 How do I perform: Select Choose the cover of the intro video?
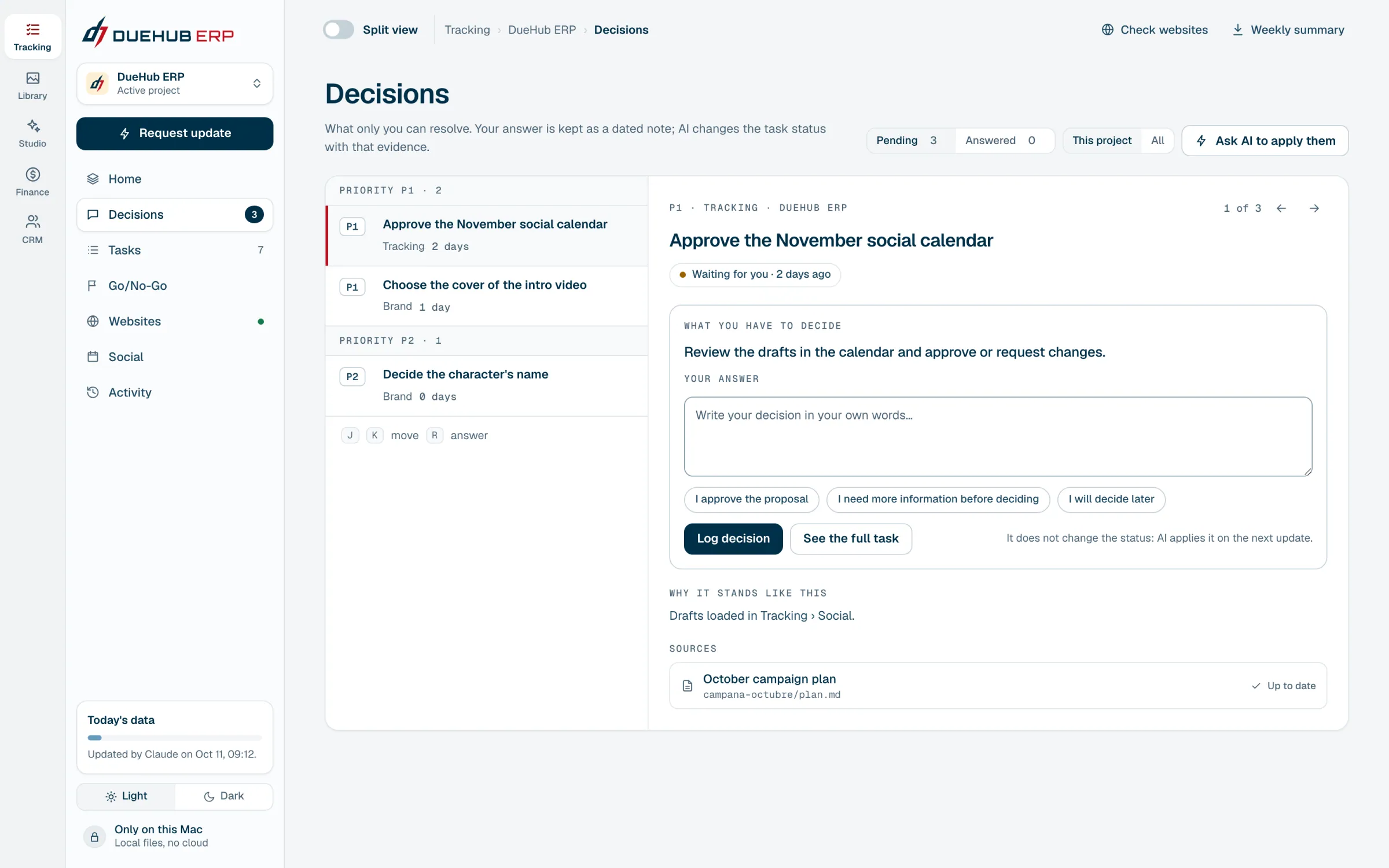tap(487, 296)
